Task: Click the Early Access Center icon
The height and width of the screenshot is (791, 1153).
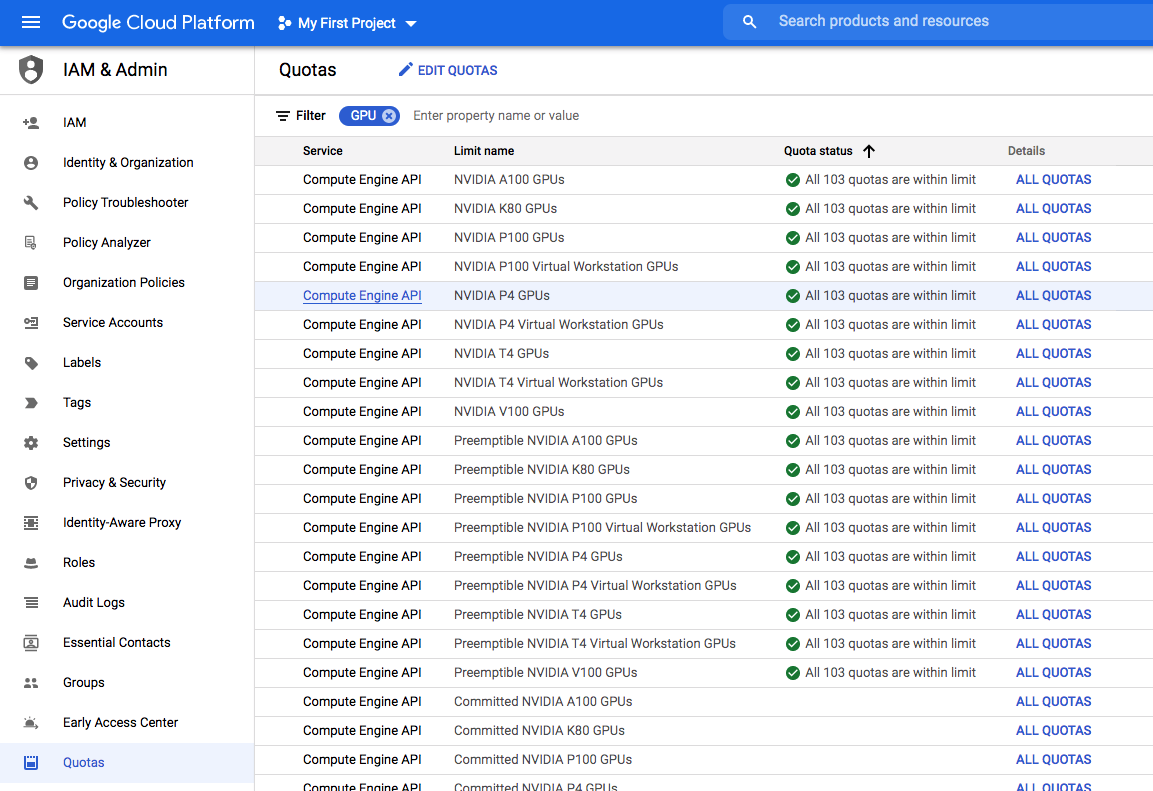Action: click(x=31, y=723)
